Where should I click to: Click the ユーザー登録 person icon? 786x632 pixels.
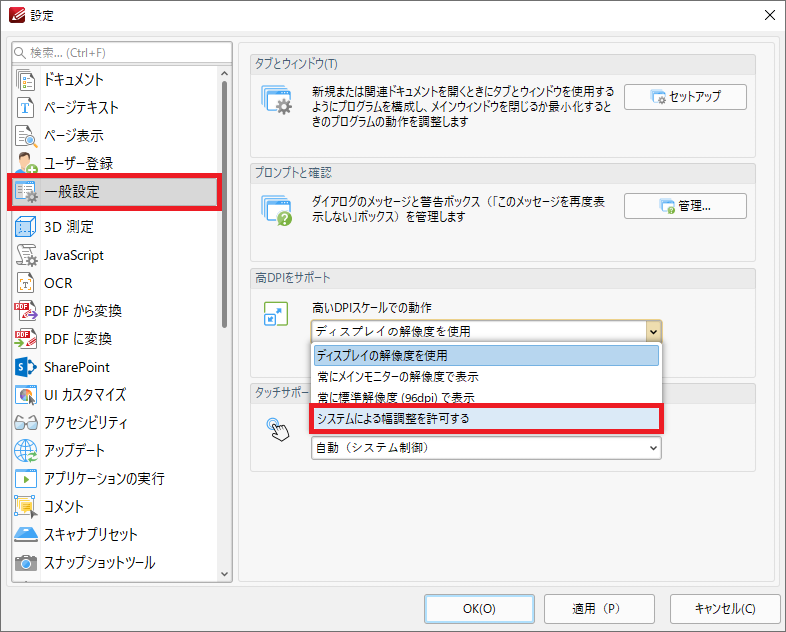26,163
